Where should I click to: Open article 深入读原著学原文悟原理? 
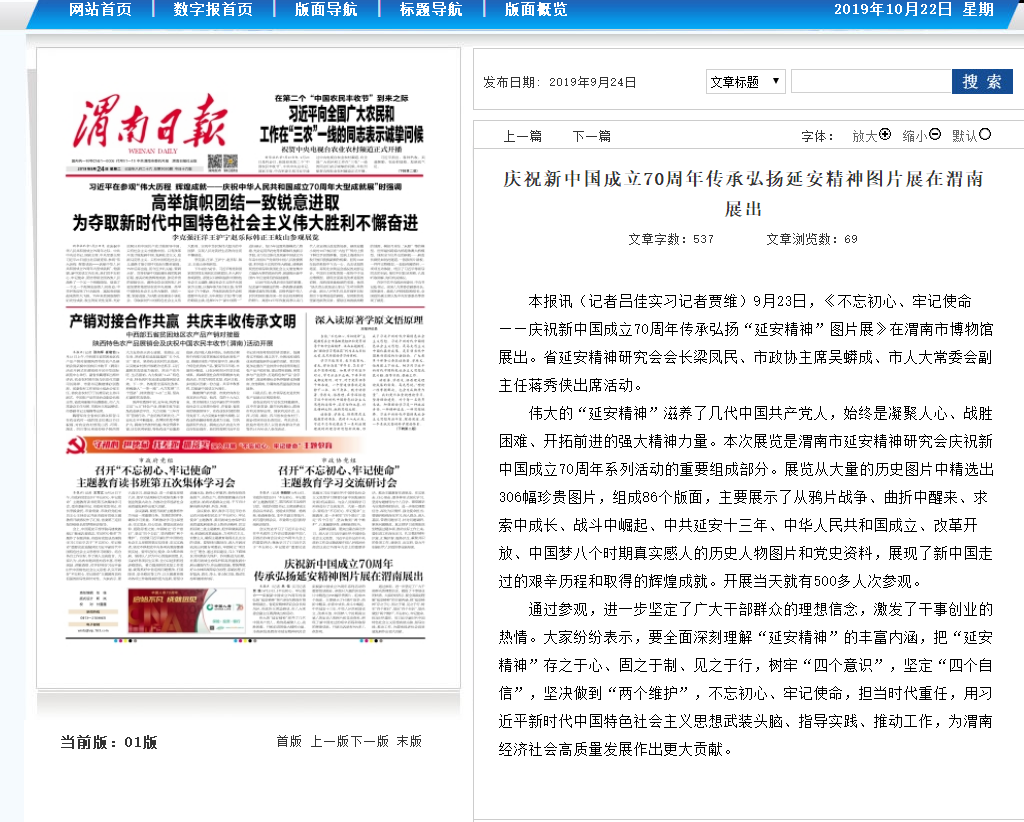[x=370, y=320]
